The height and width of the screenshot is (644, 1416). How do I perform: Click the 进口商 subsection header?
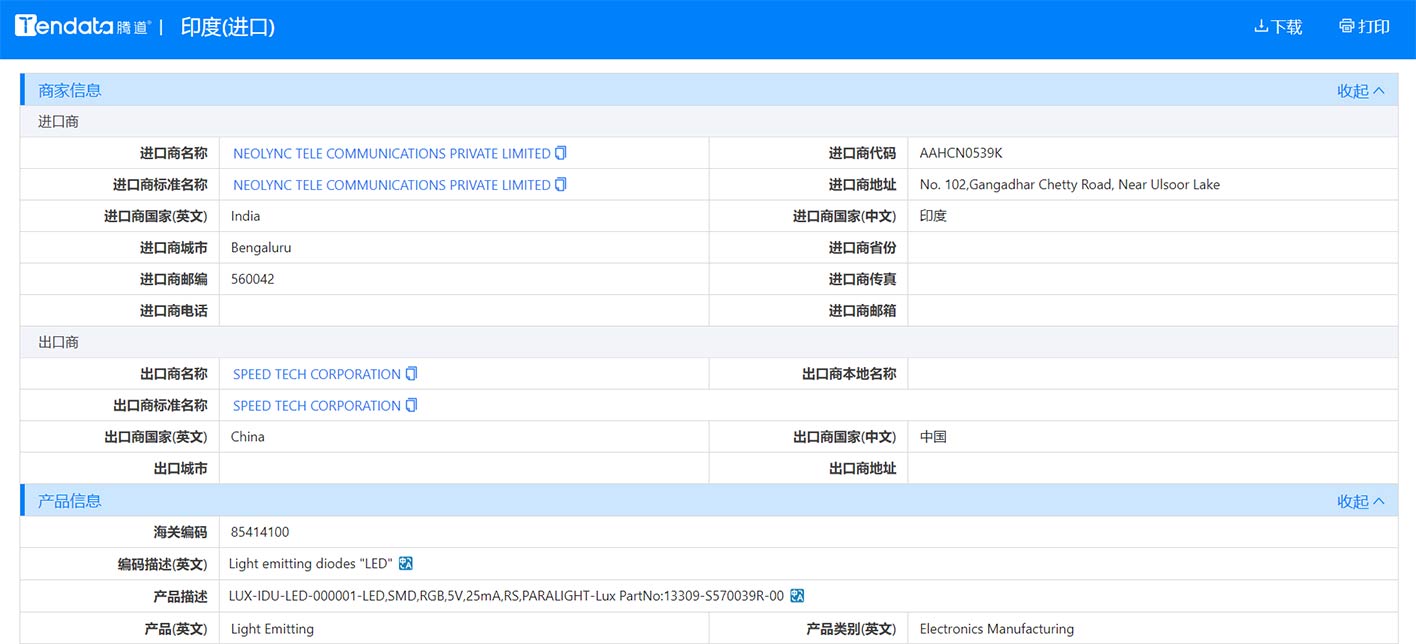[58, 122]
